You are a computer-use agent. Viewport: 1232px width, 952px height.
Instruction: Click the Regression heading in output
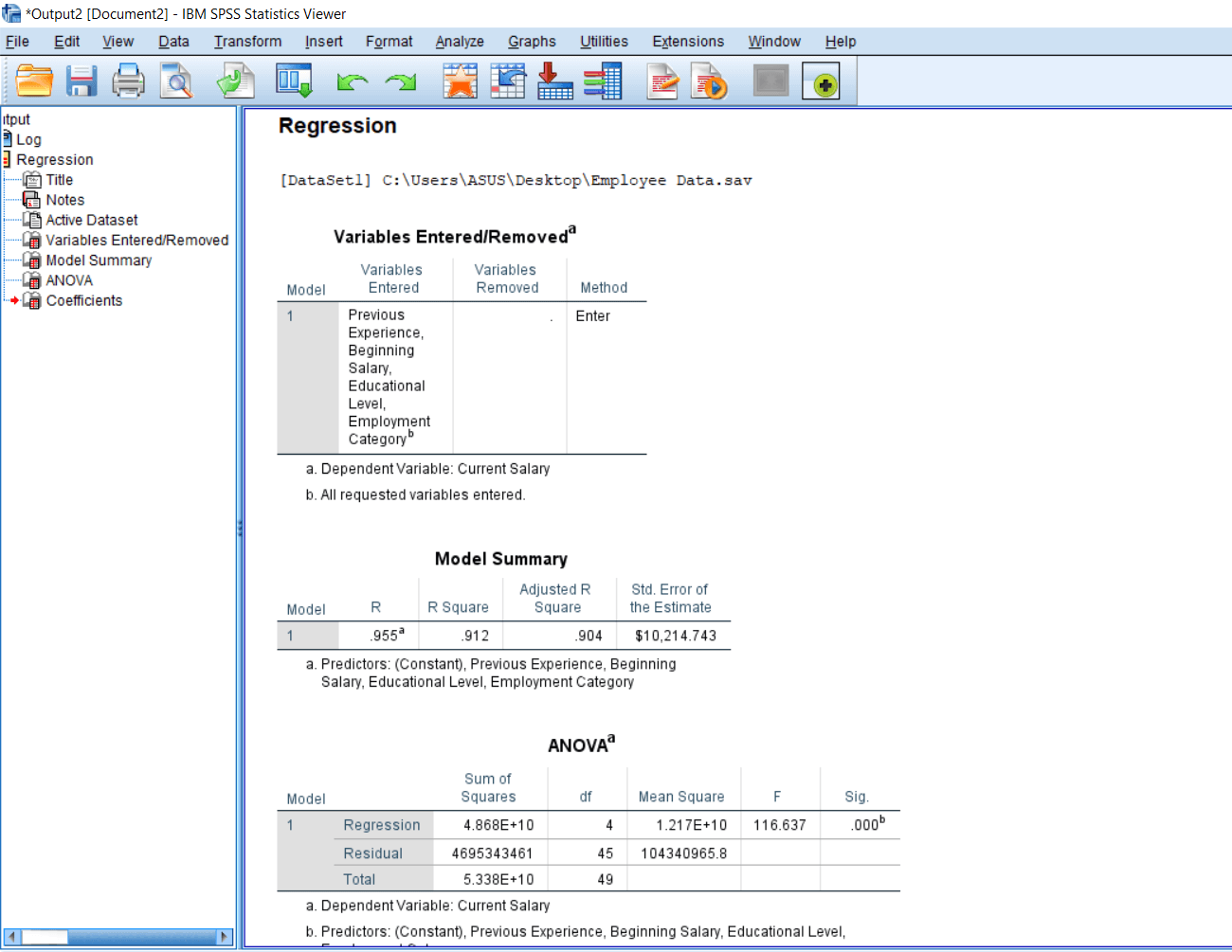point(337,126)
